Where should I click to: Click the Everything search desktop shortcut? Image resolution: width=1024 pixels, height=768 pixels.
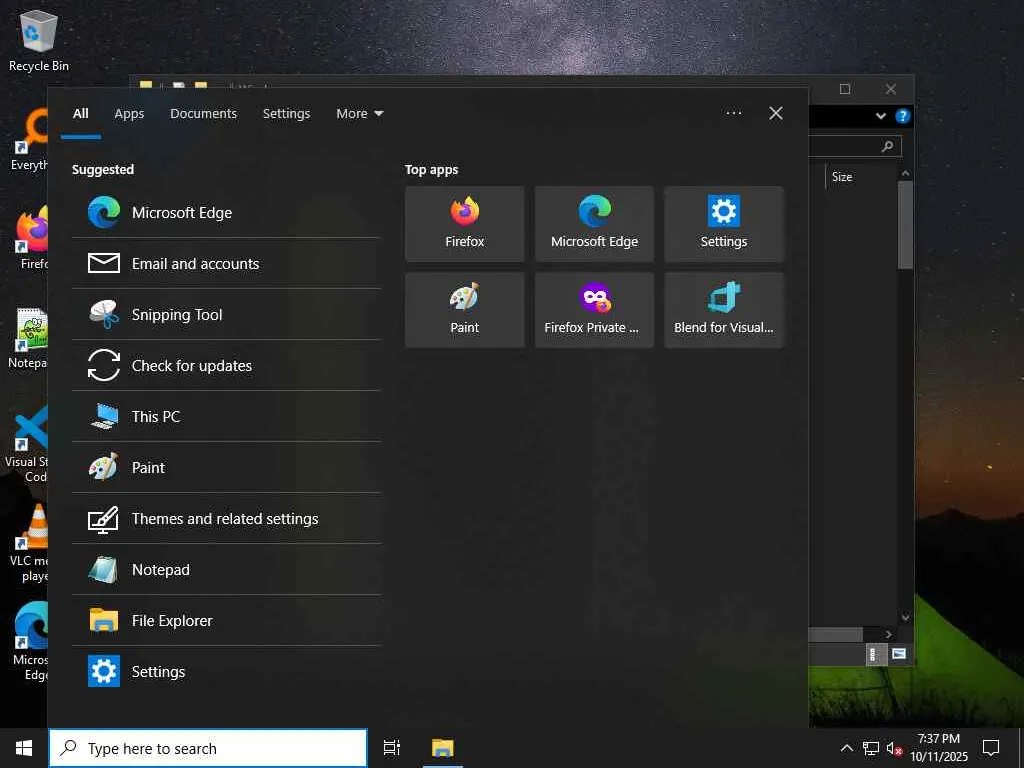click(29, 140)
